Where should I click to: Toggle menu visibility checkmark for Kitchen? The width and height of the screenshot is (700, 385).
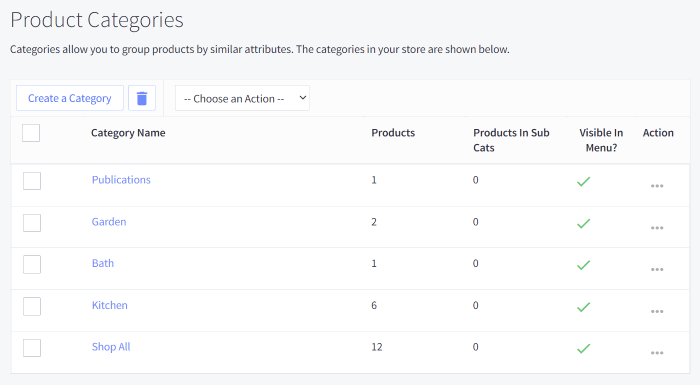[x=583, y=307]
